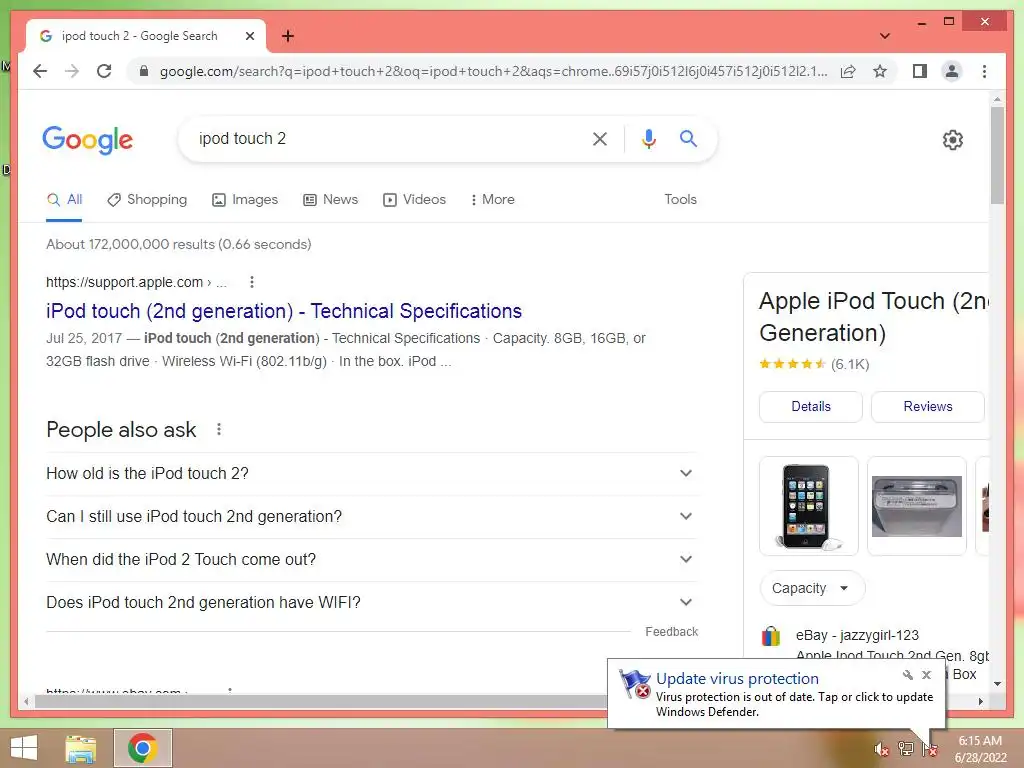Viewport: 1024px width, 768px height.
Task: Dismiss the virus protection notification
Action: coord(926,675)
